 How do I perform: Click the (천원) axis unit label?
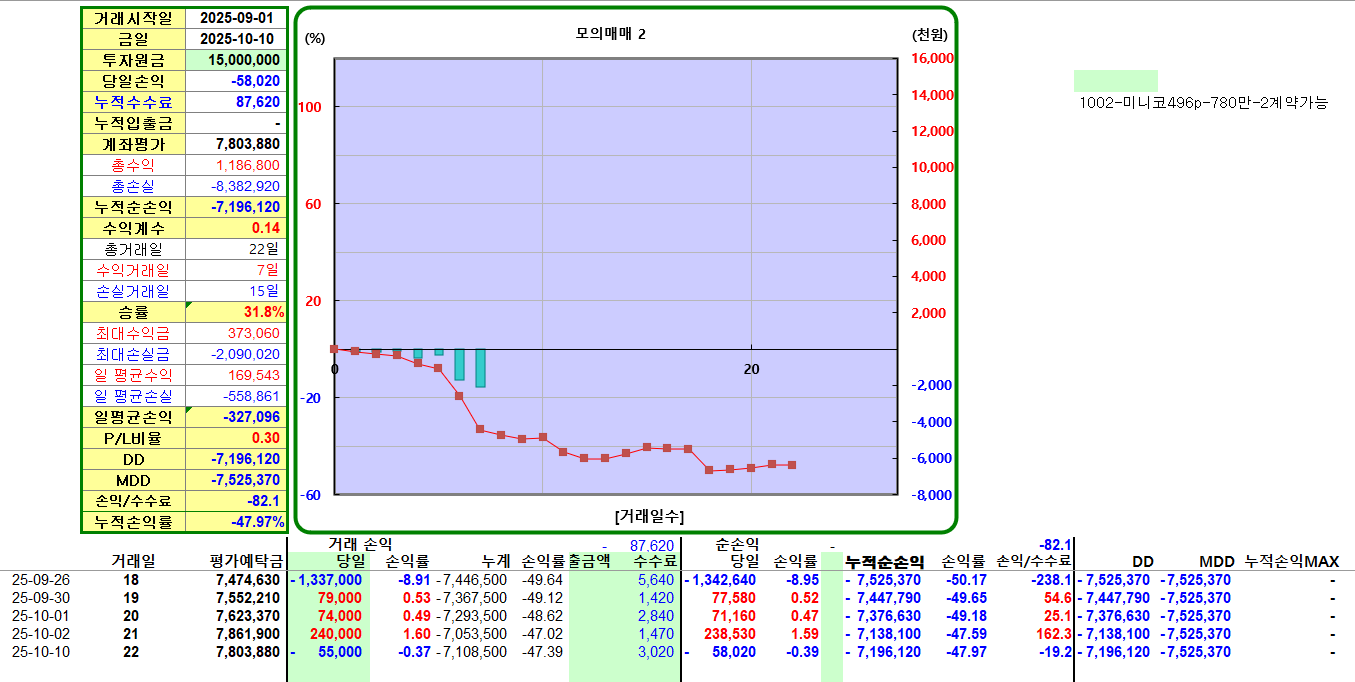pos(929,34)
